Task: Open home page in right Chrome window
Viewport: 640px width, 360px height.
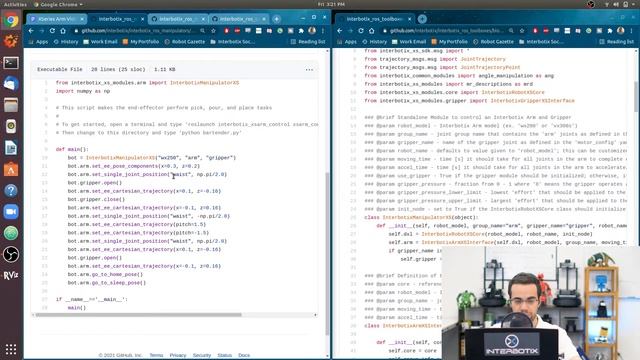Action: 371,31
